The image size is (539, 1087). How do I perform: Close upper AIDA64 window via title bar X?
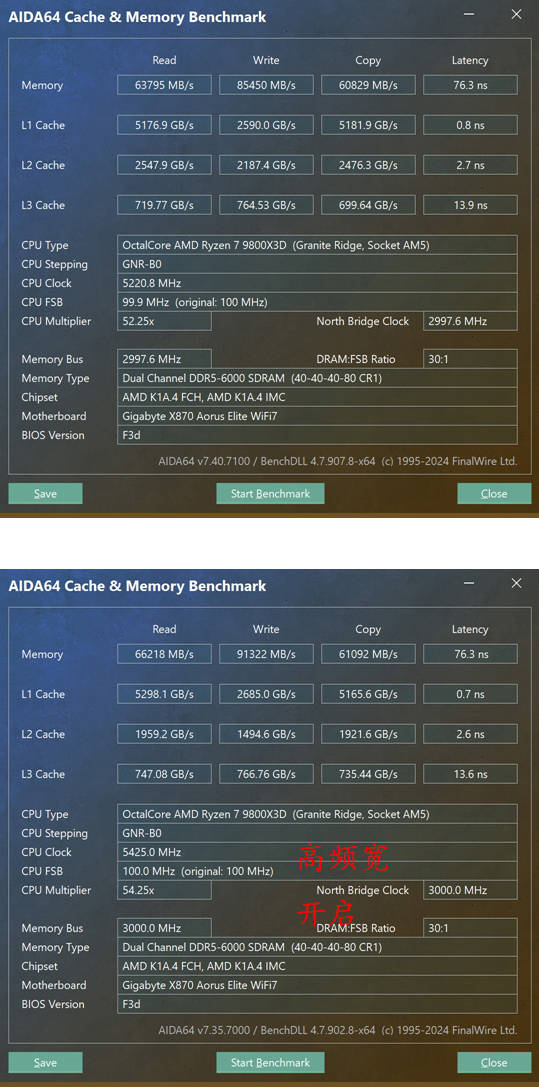pyautogui.click(x=516, y=15)
